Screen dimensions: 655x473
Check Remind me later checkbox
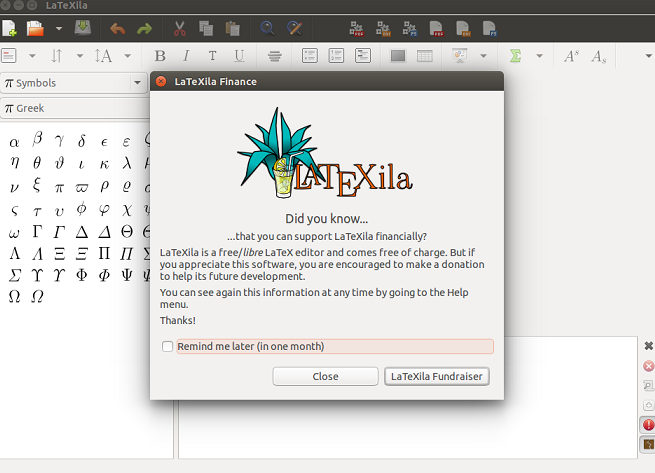[x=168, y=346]
